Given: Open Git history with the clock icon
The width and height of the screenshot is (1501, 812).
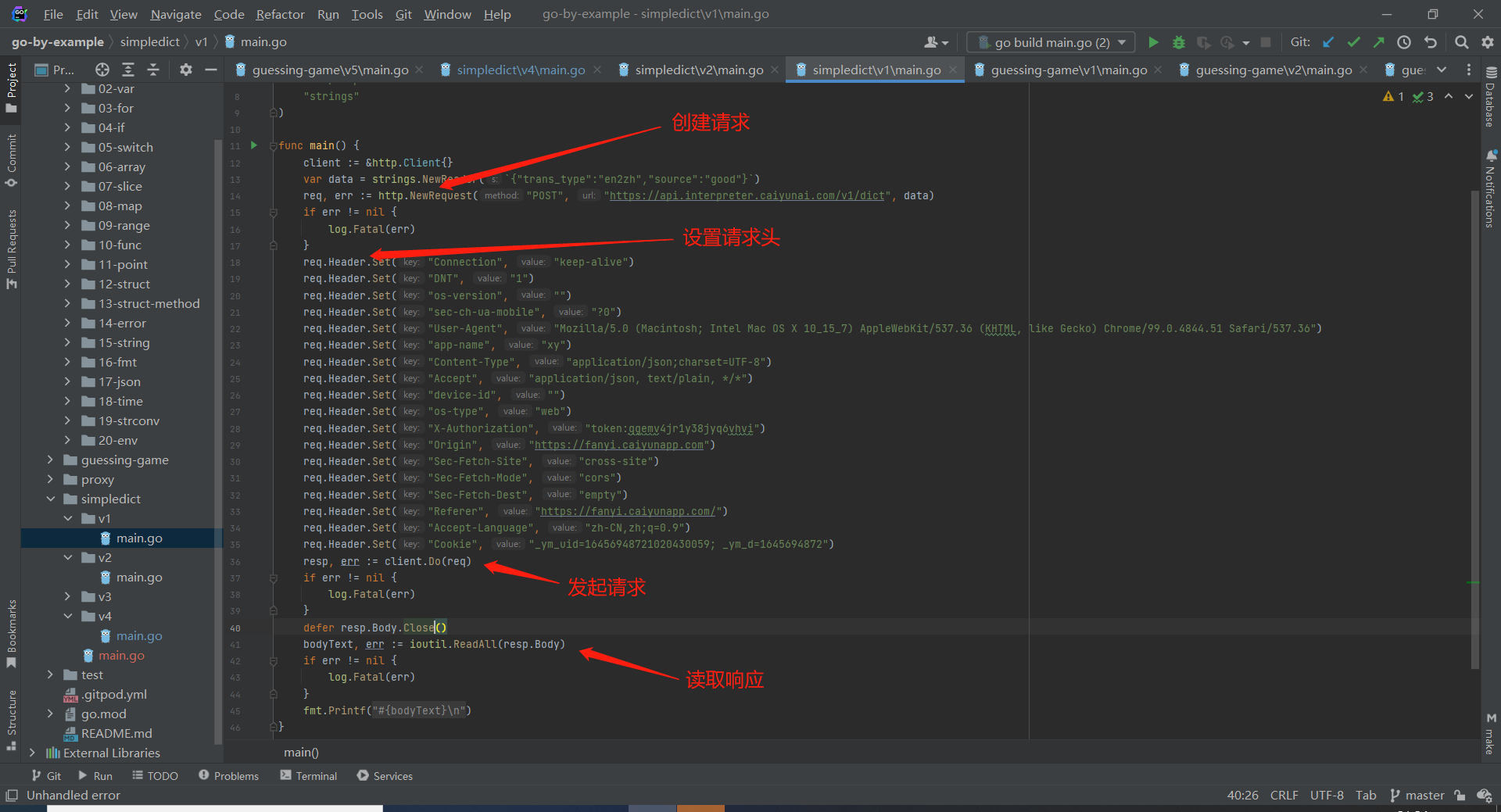Looking at the screenshot, I should click(x=1404, y=42).
